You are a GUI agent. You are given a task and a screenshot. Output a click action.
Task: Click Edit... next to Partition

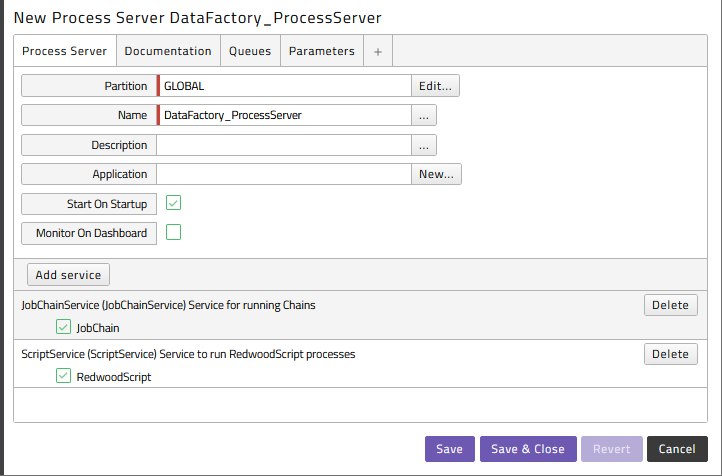tap(435, 86)
